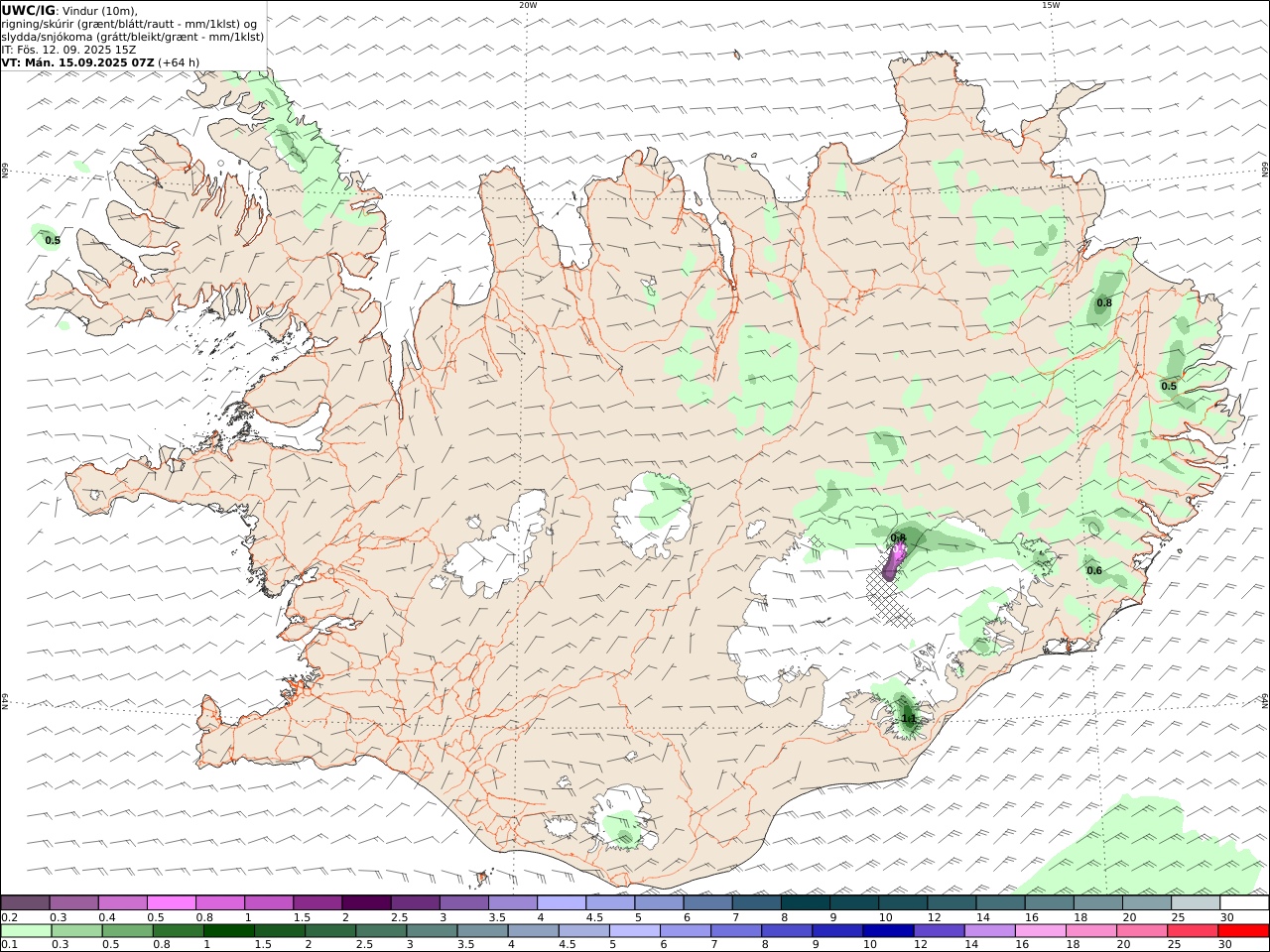Select the pale grey 25 mm snow swatch
The height and width of the screenshot is (952, 1270).
coord(1196,902)
